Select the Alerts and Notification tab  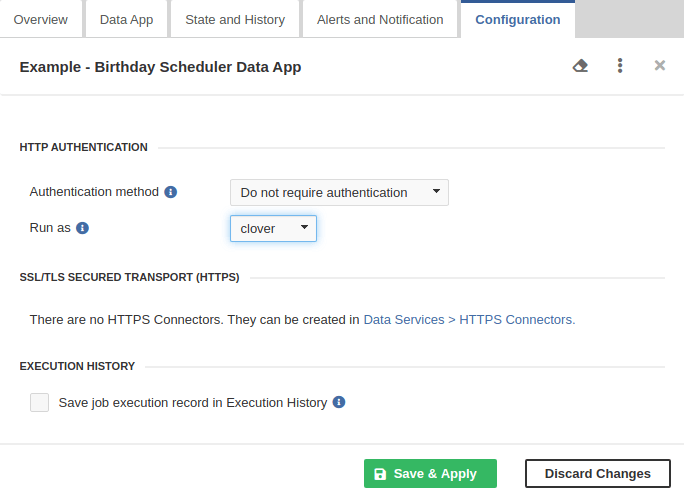380,20
